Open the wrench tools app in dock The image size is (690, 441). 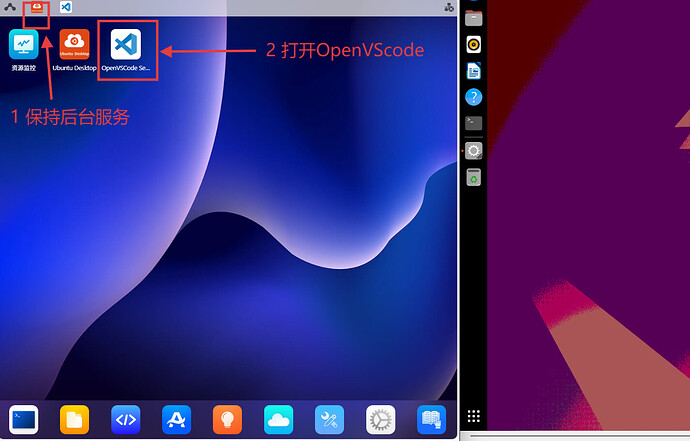[329, 419]
